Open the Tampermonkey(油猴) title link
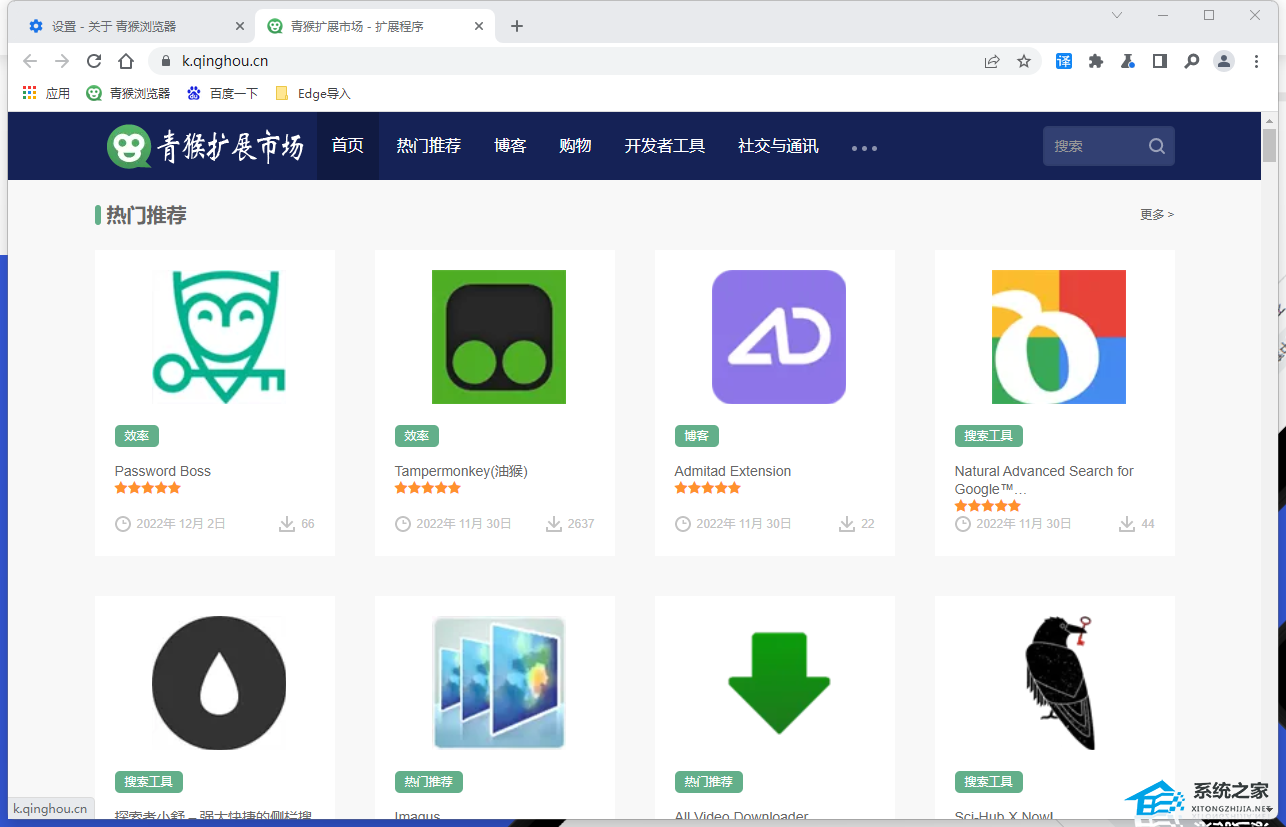Viewport: 1286px width, 827px height. (461, 471)
